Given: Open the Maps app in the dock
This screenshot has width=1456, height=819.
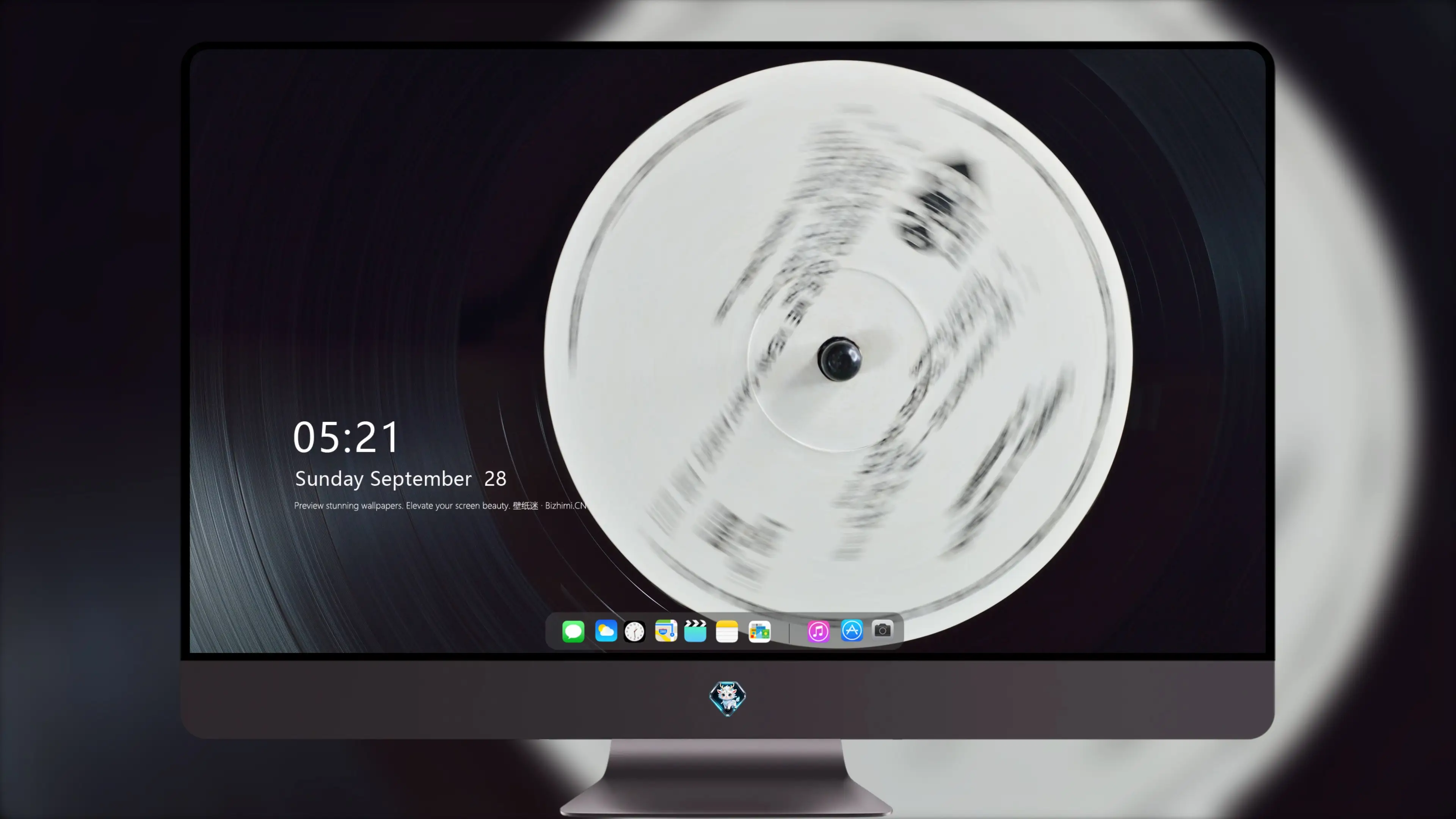Looking at the screenshot, I should (666, 631).
